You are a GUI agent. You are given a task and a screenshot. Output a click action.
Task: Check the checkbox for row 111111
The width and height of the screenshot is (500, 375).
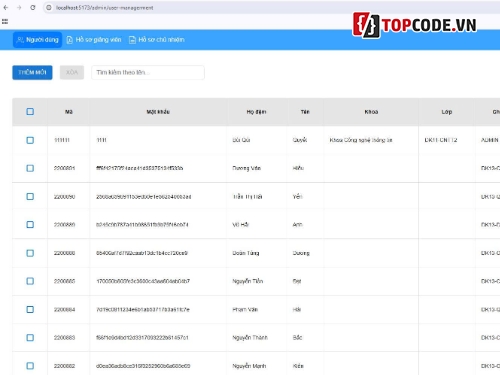pyautogui.click(x=30, y=140)
